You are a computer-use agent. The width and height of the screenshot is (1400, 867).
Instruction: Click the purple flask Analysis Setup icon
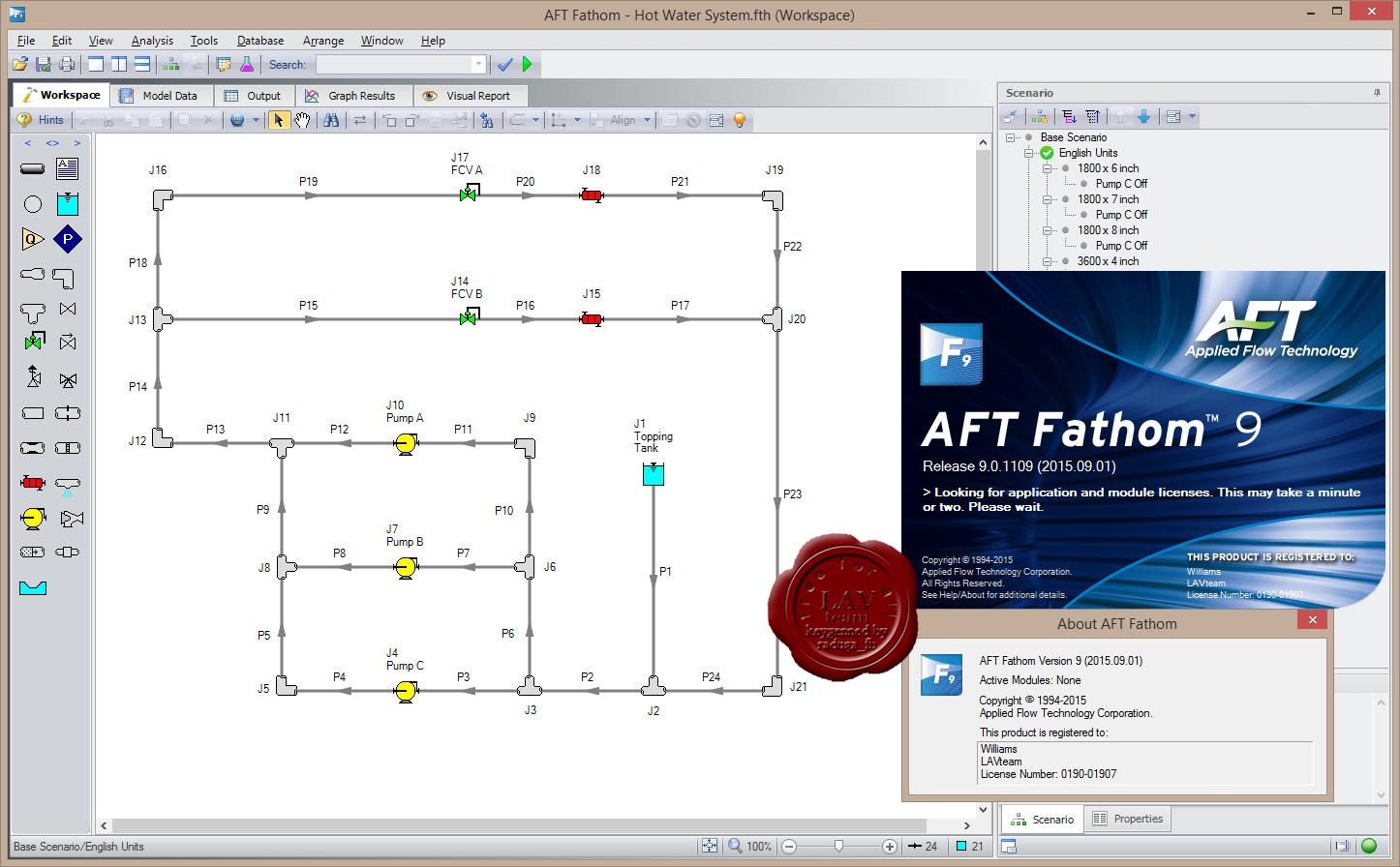247,65
